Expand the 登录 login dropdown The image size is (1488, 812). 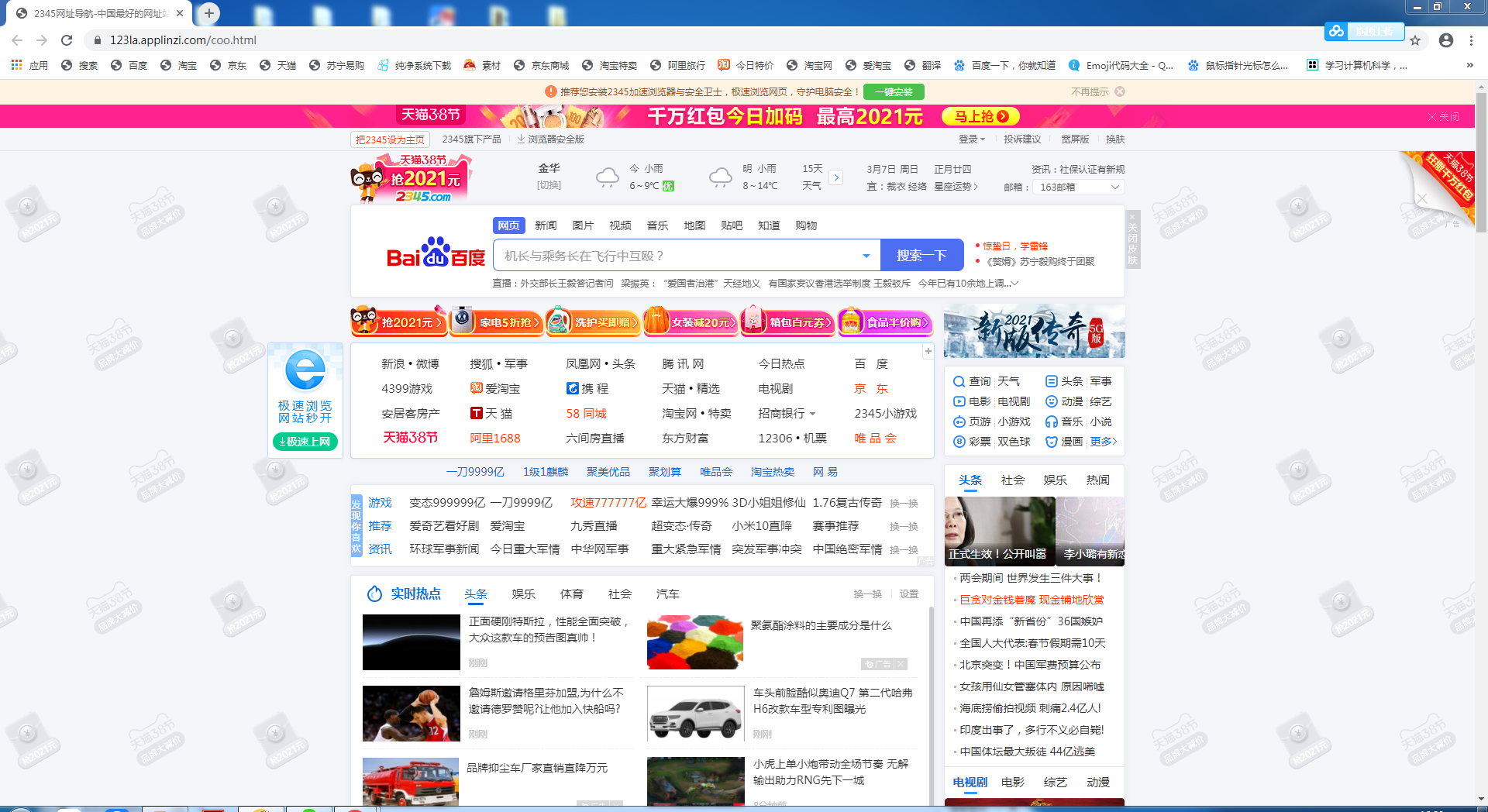tap(972, 139)
